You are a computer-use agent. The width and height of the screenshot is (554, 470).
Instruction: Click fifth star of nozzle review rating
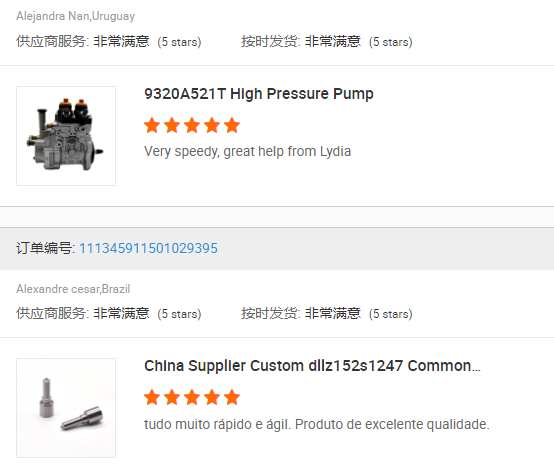(x=232, y=397)
